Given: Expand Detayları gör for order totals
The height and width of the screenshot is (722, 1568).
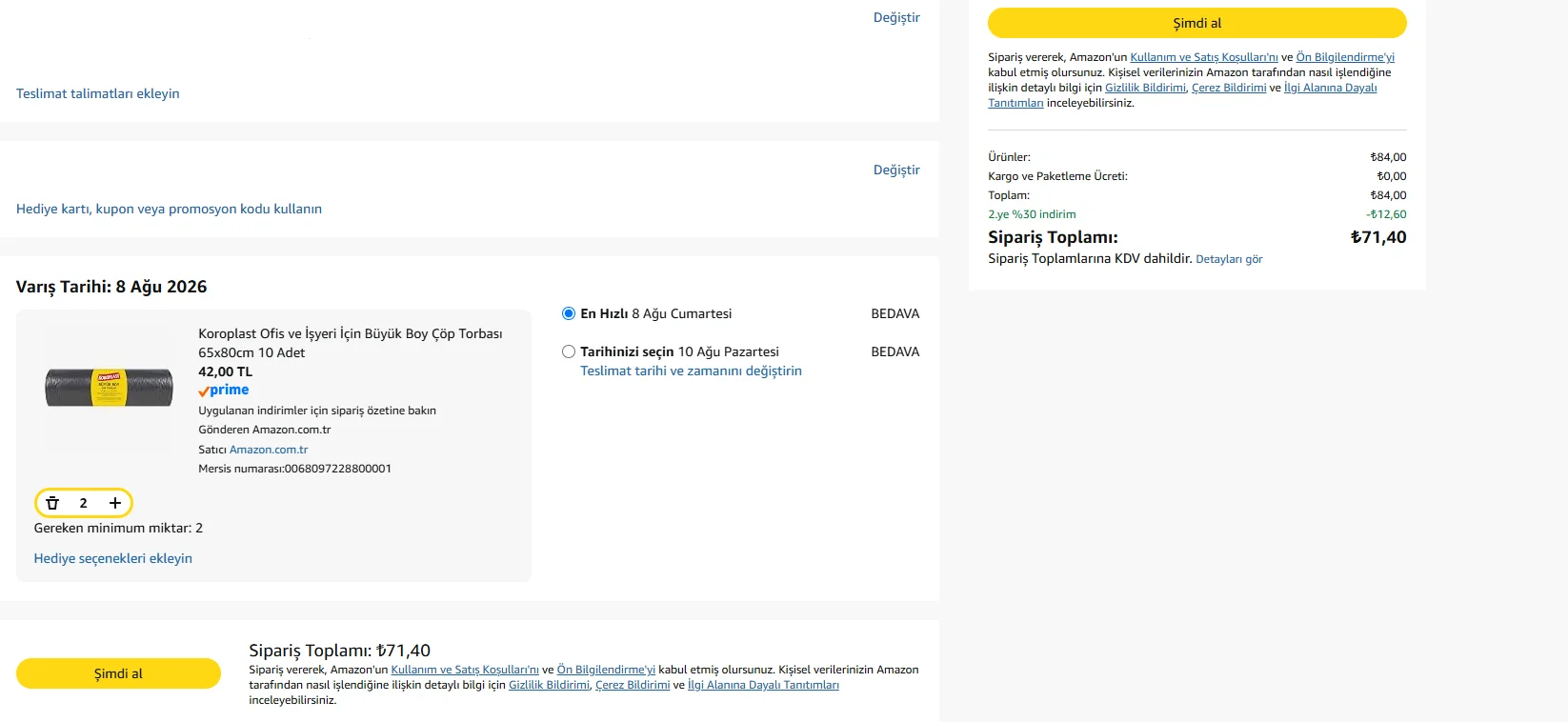Looking at the screenshot, I should (x=1229, y=259).
